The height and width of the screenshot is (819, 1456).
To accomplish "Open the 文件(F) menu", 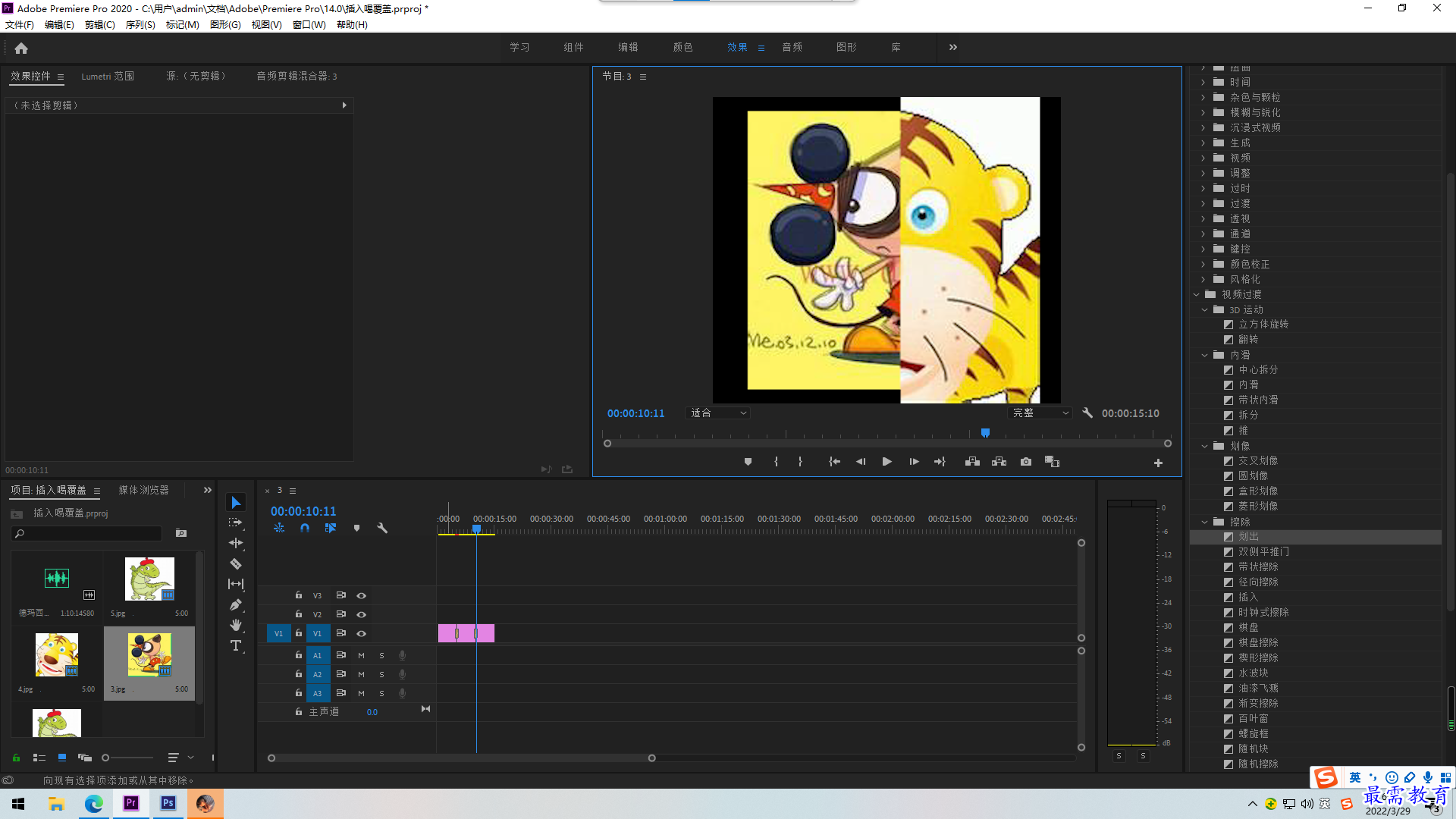I will pos(20,25).
